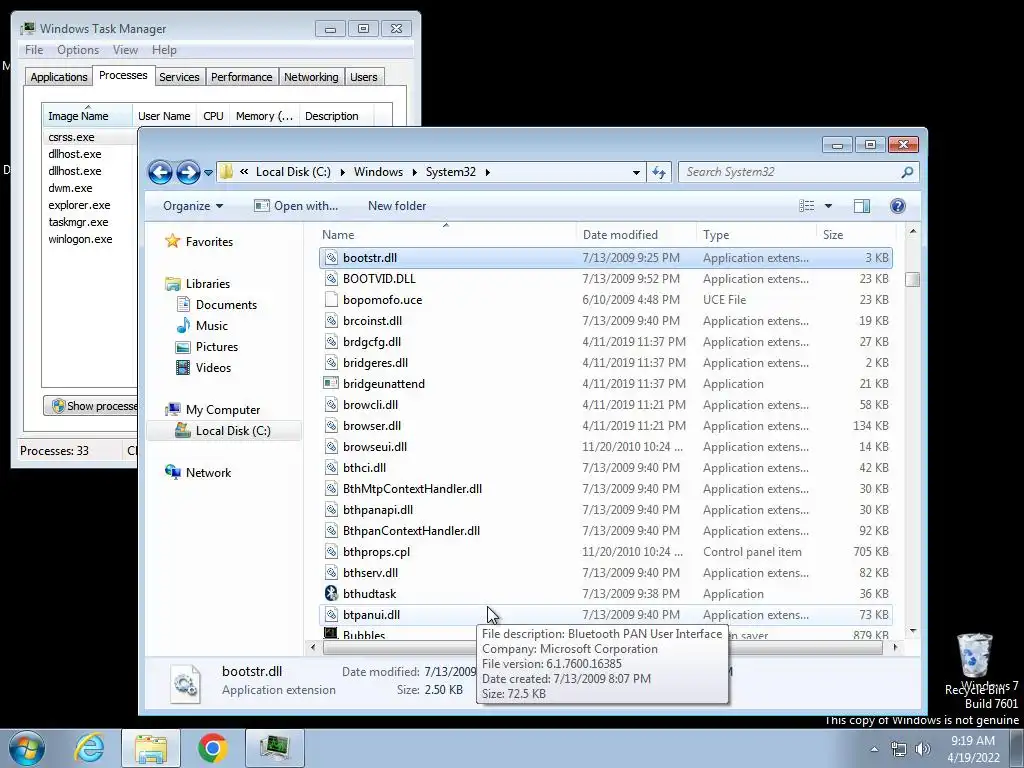Click Windows breadcrumb in address bar
The width and height of the screenshot is (1024, 768).
point(378,172)
